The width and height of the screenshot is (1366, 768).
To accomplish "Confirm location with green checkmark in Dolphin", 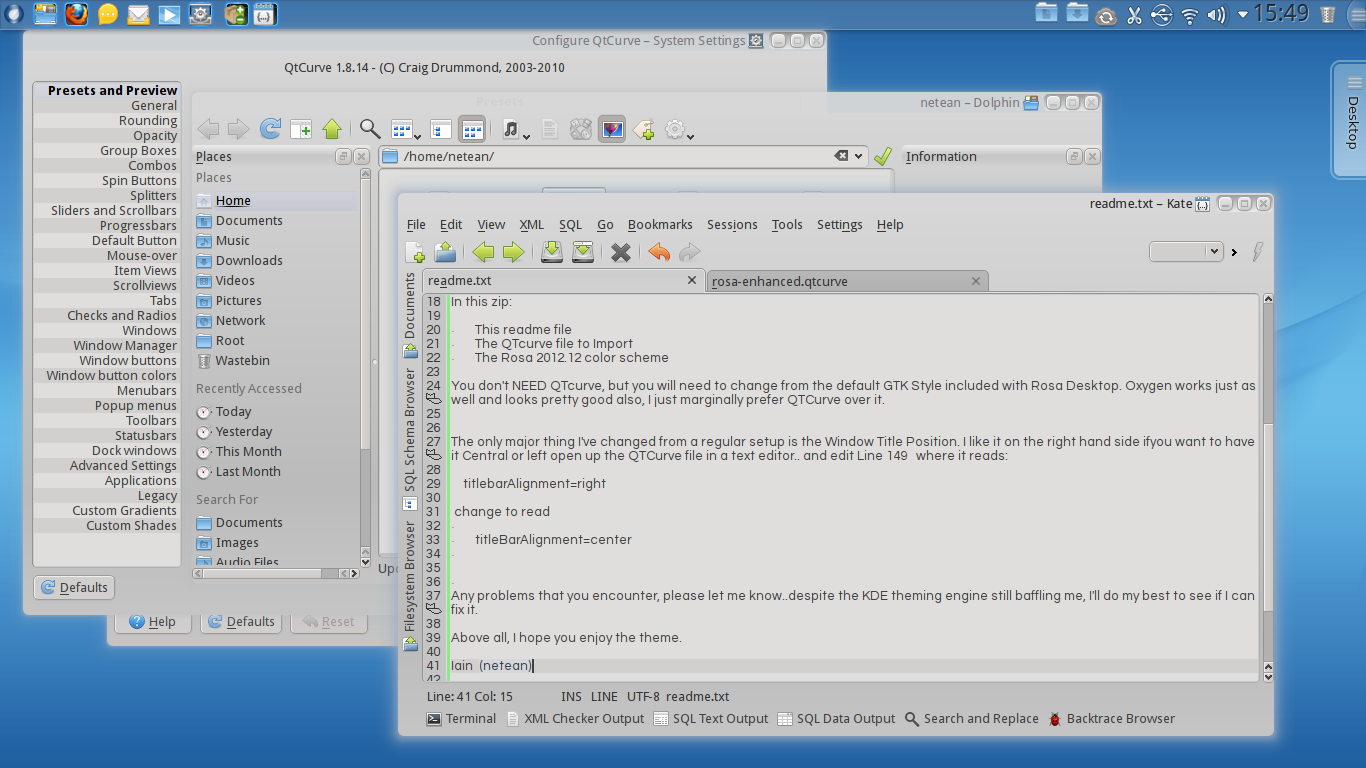I will (882, 157).
